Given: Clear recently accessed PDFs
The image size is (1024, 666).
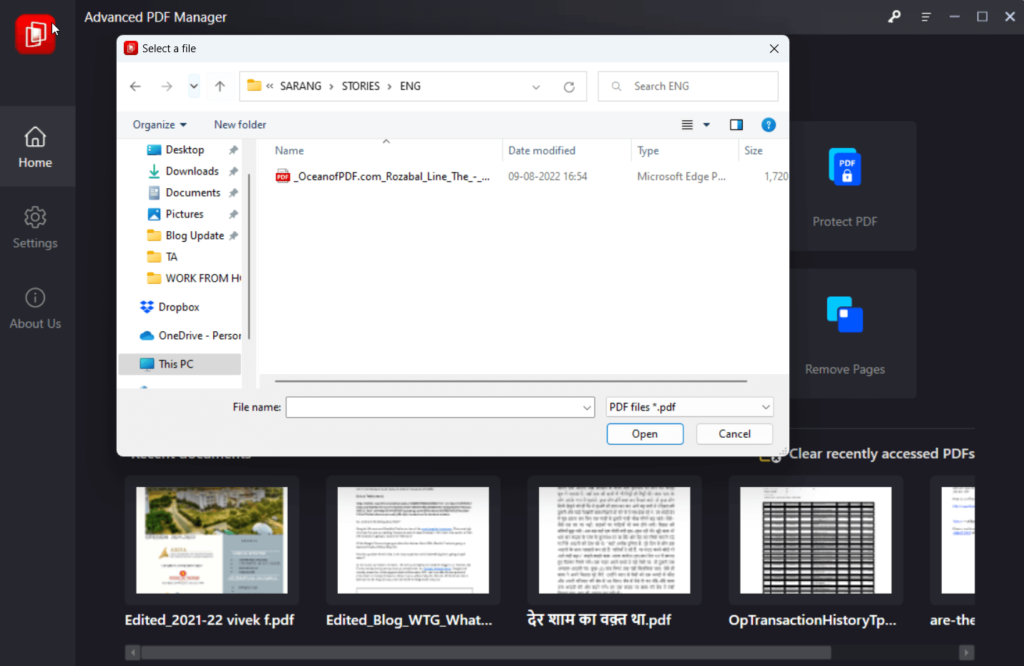Looking at the screenshot, I should point(868,454).
